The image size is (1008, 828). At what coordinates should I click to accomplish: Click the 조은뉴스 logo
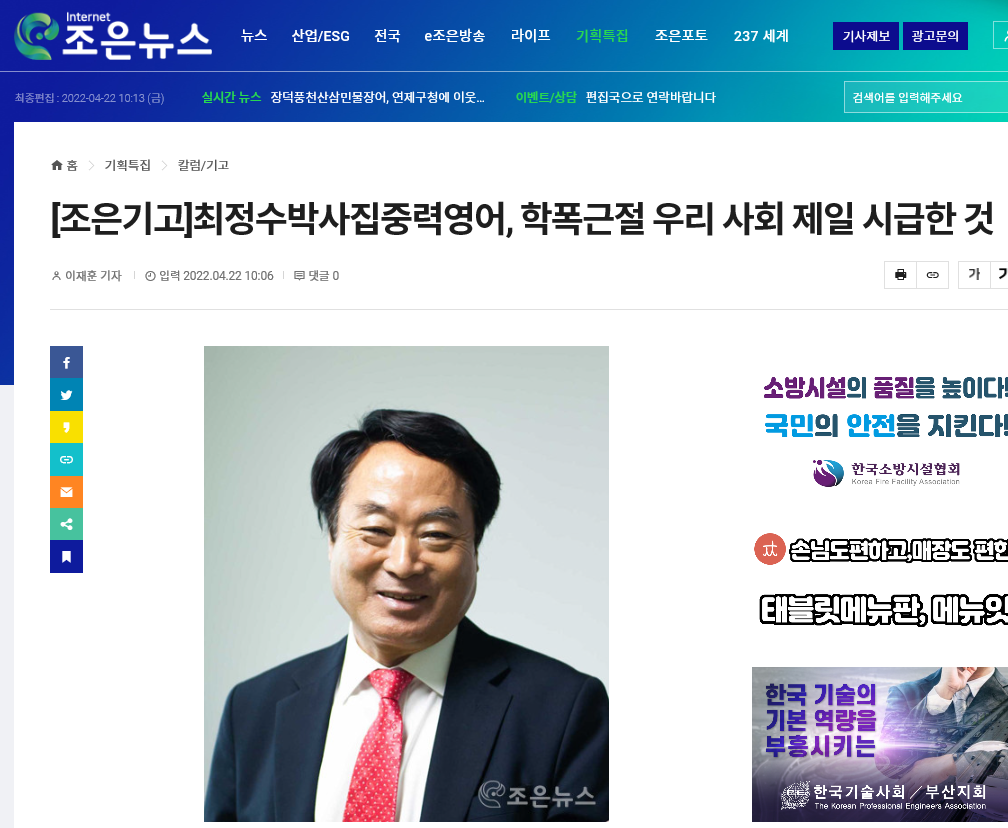click(x=113, y=36)
